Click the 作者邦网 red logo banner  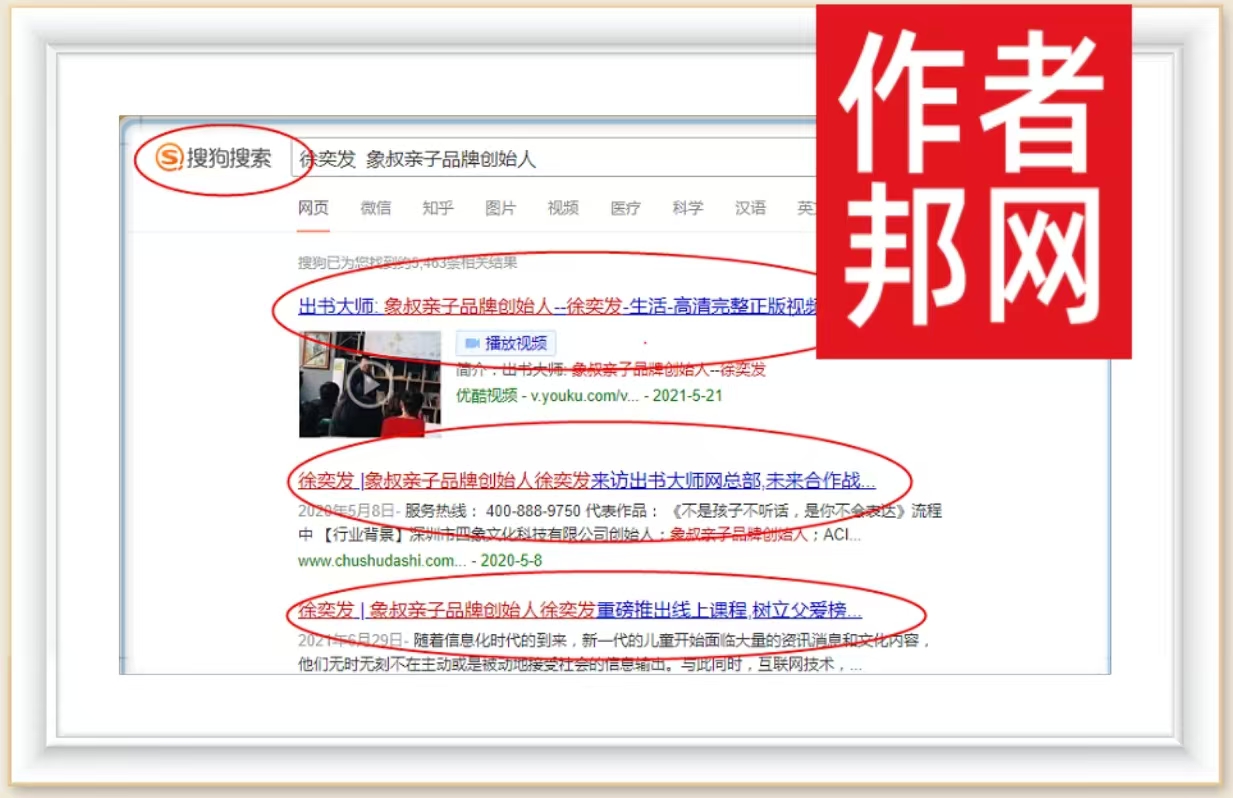point(973,181)
